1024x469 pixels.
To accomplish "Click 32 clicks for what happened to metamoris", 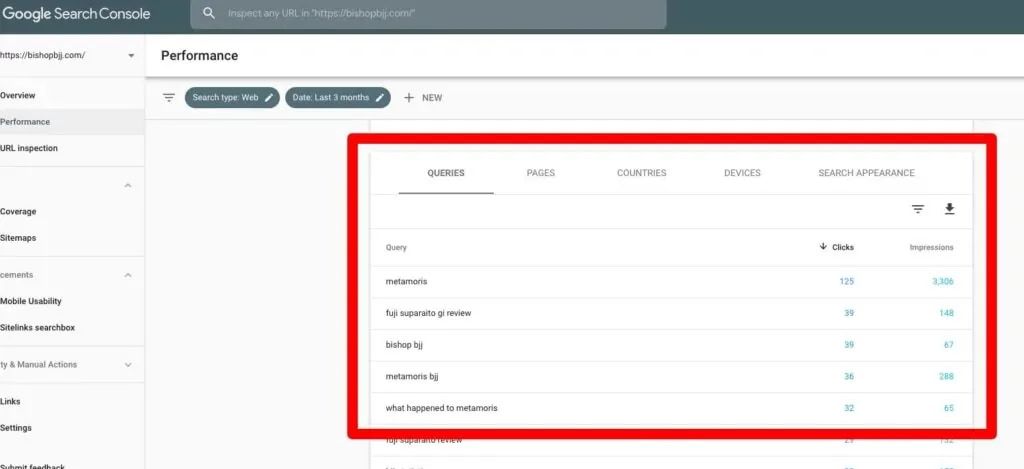I will click(x=848, y=408).
